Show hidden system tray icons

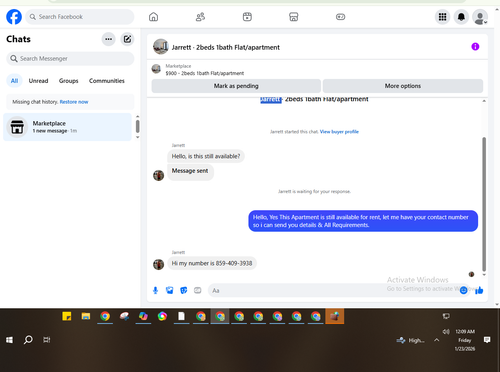click(x=437, y=340)
